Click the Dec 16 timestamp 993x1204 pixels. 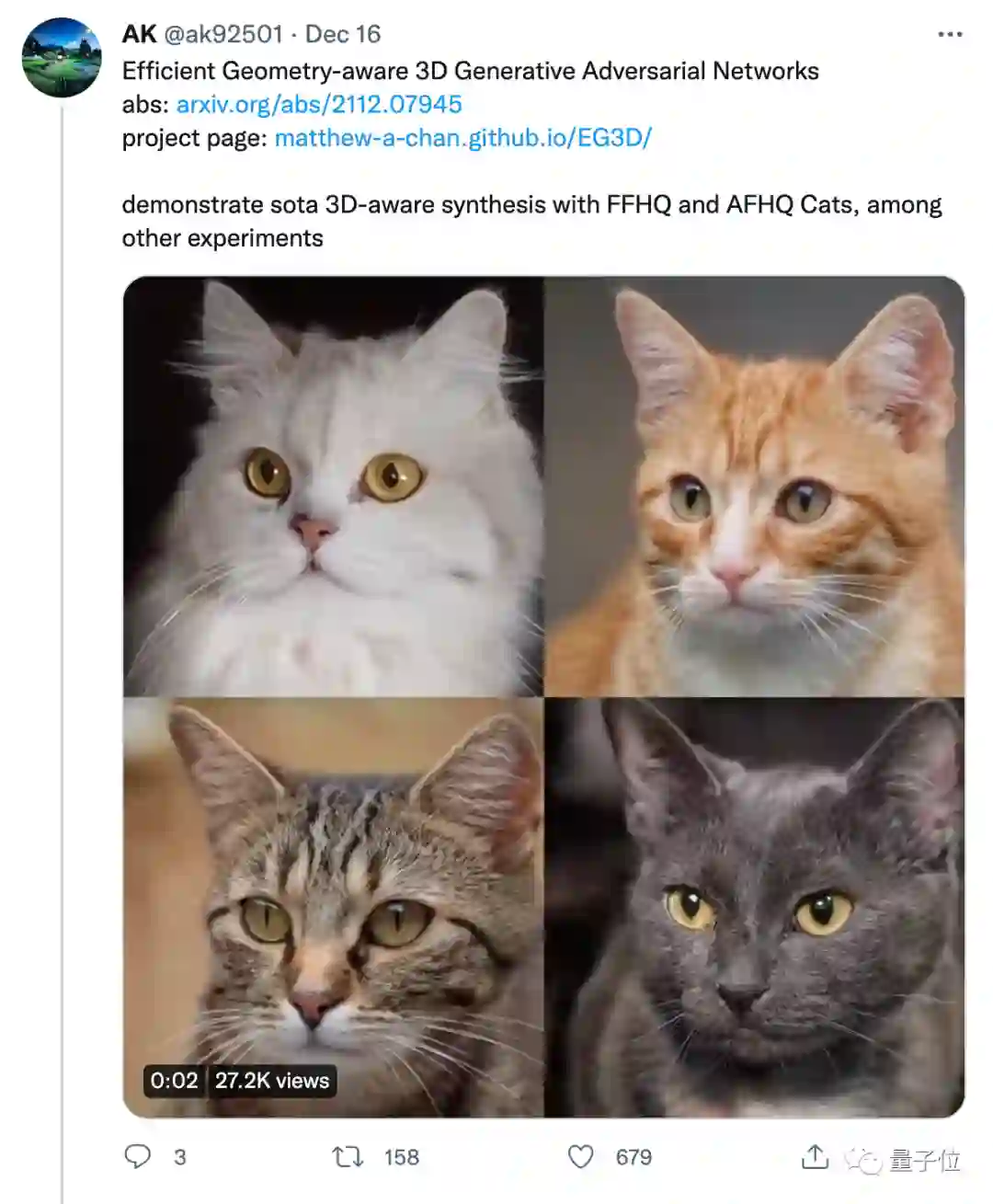coord(342,34)
